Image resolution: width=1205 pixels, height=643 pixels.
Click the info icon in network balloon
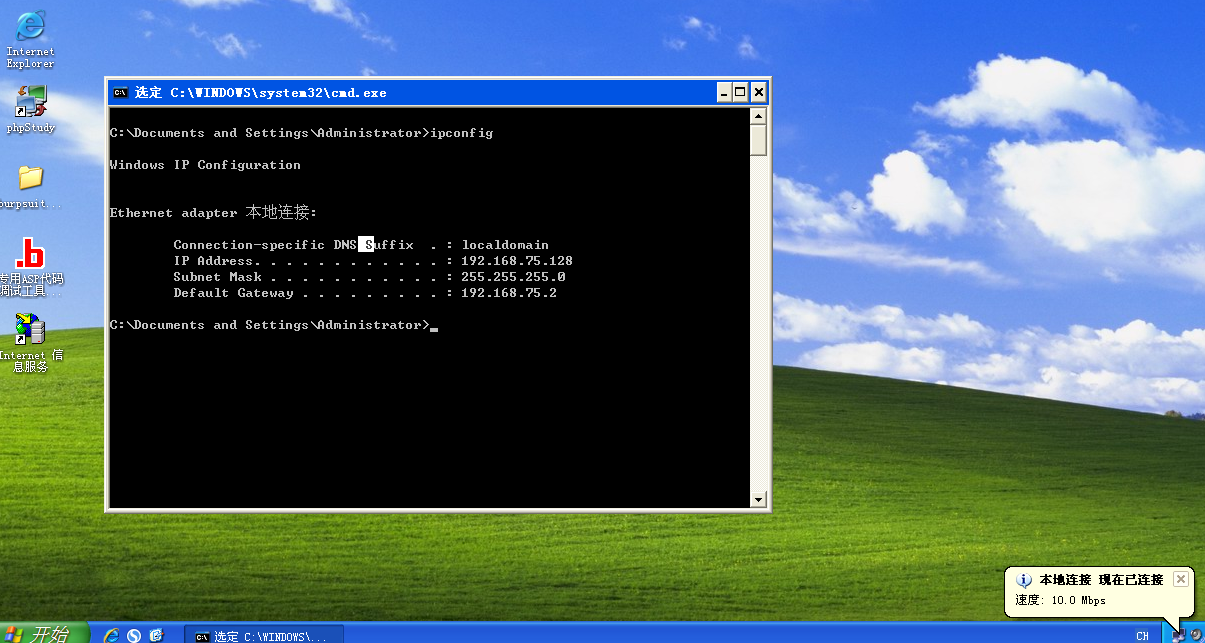click(x=1023, y=580)
